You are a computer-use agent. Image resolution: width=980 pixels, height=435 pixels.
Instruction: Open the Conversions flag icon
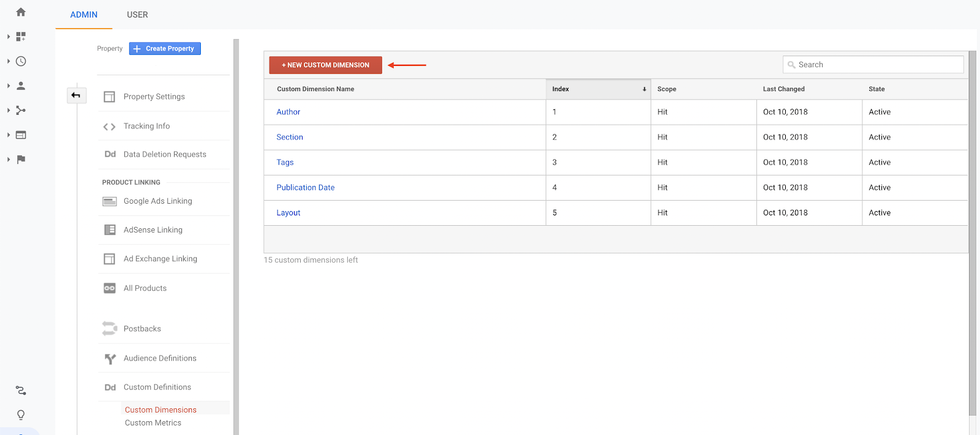point(21,159)
